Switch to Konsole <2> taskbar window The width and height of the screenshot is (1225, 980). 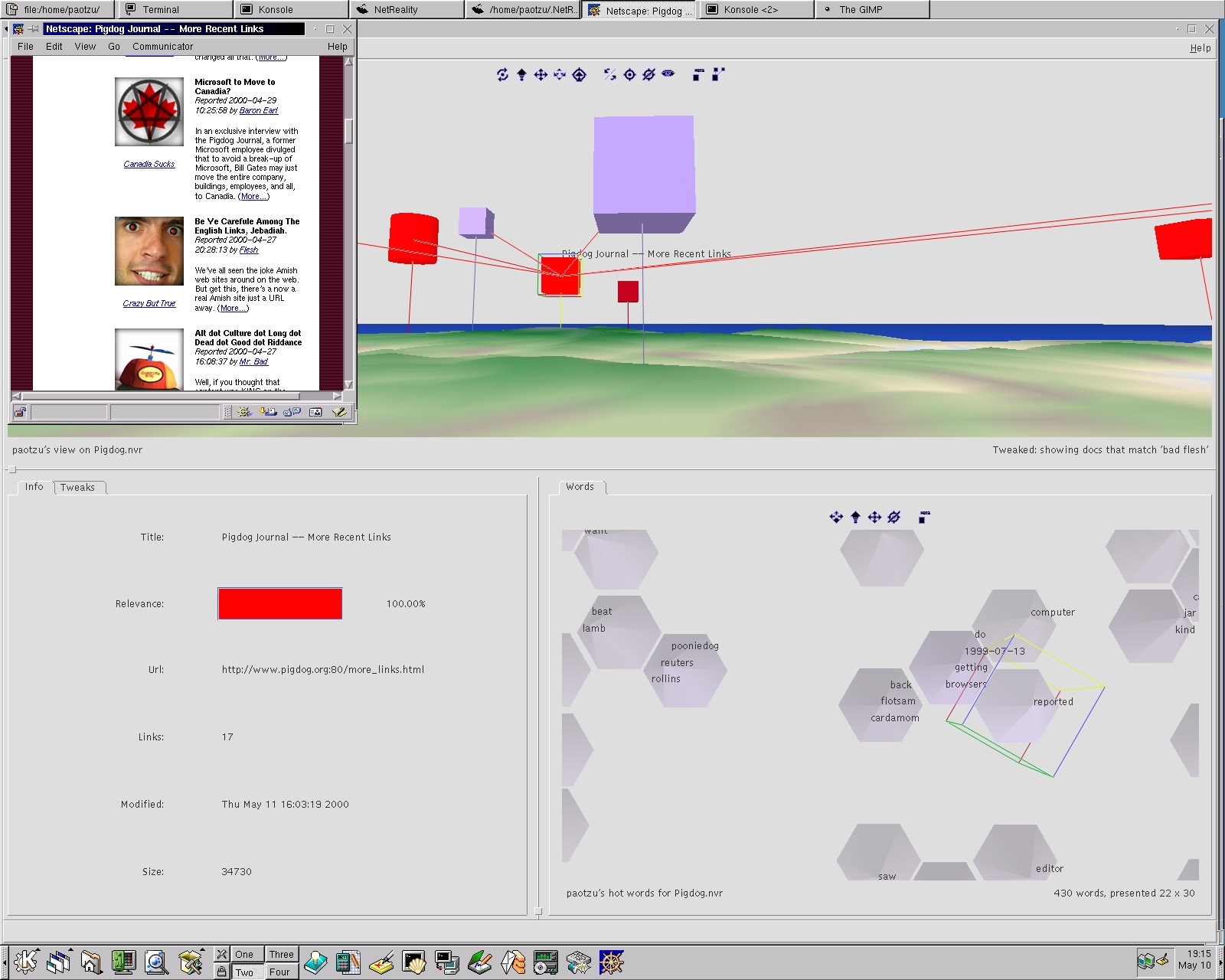[756, 9]
